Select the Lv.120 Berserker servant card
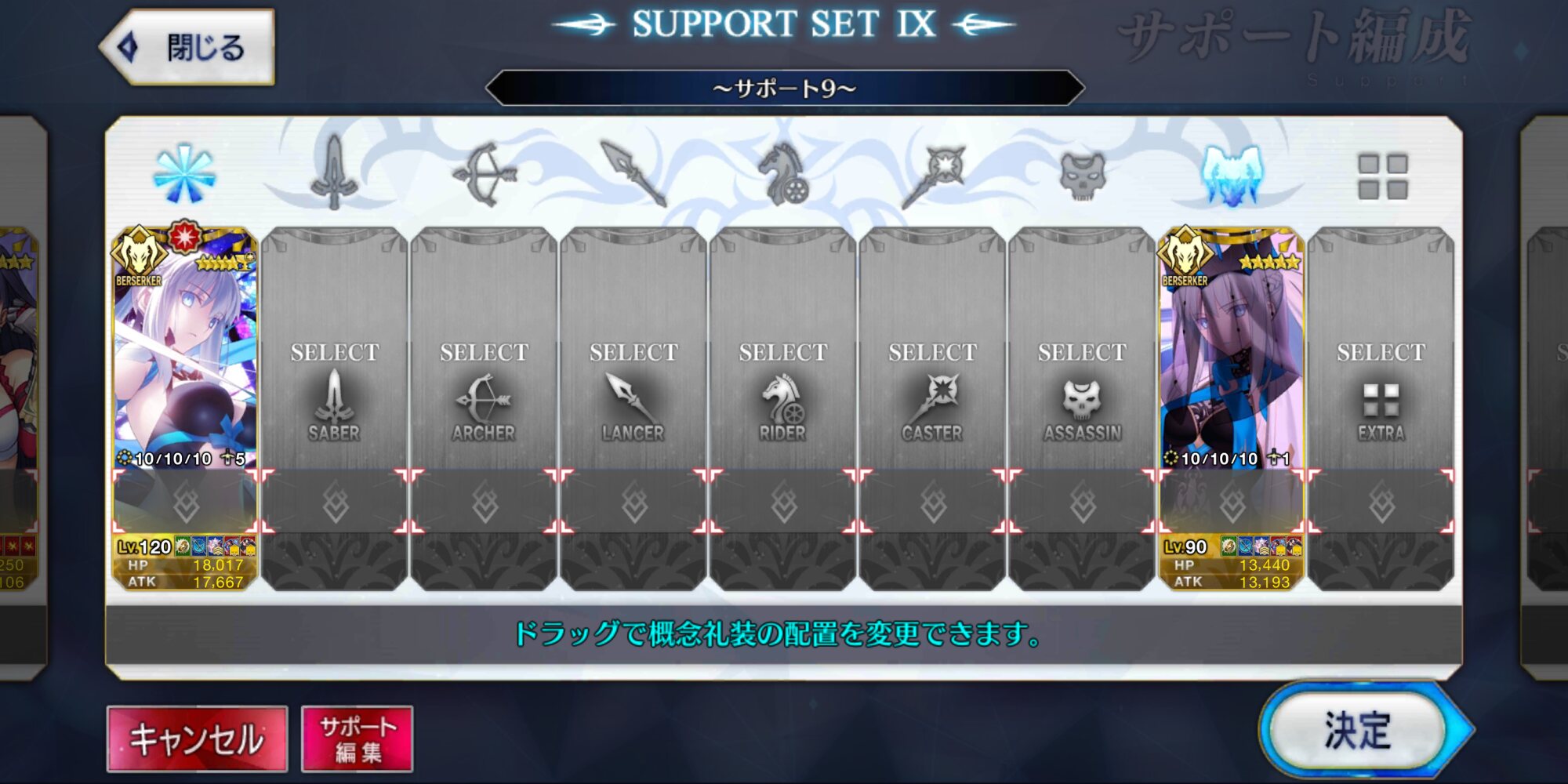 [x=185, y=408]
